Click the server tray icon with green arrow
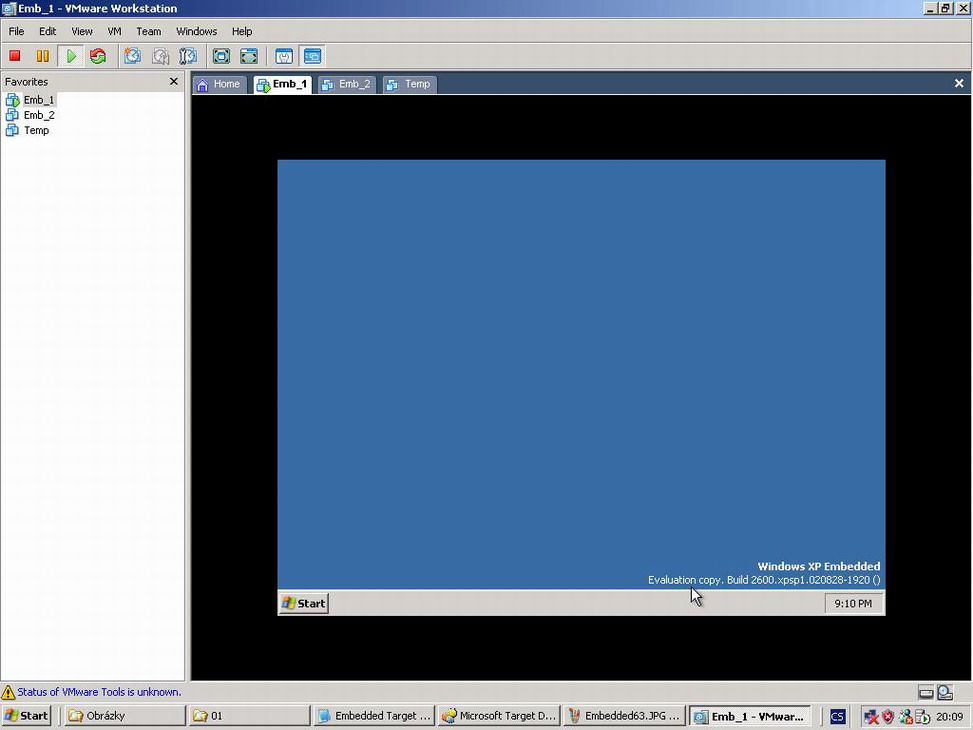This screenshot has width=973, height=730. (922, 716)
